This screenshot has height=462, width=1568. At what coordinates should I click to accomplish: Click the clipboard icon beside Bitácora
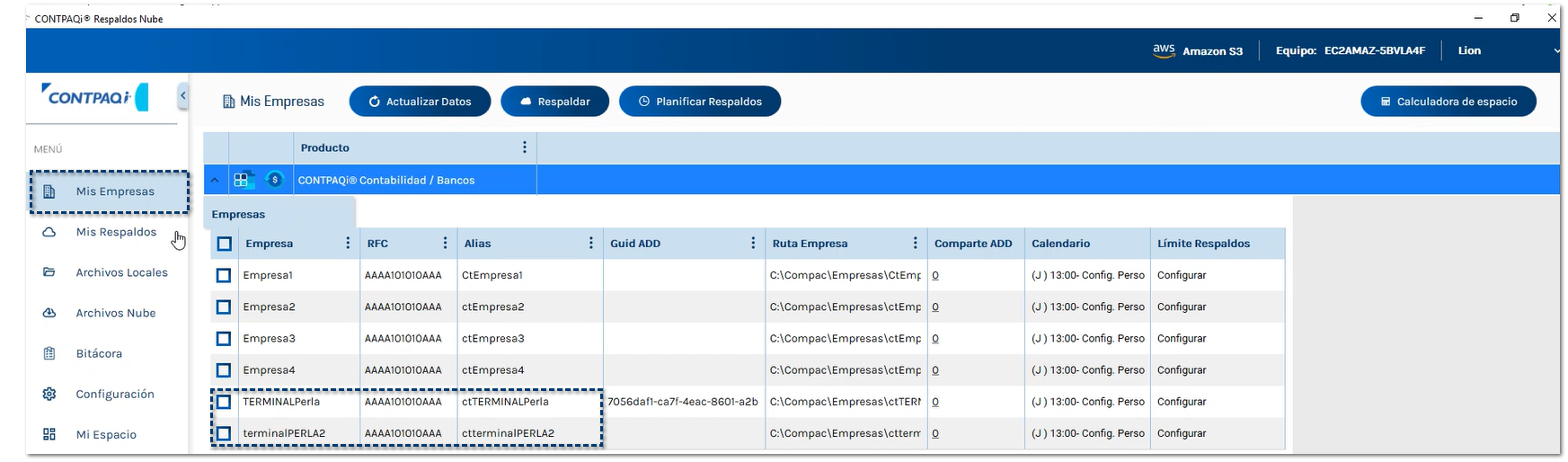point(49,353)
